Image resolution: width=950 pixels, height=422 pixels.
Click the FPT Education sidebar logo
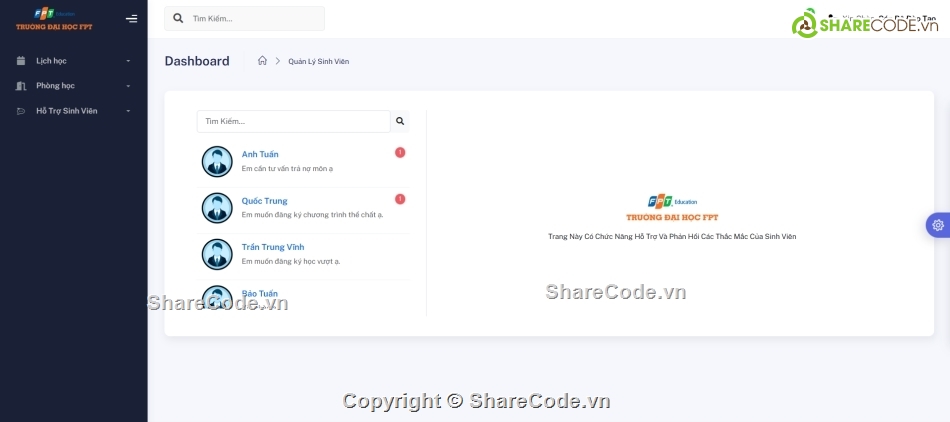coord(54,19)
